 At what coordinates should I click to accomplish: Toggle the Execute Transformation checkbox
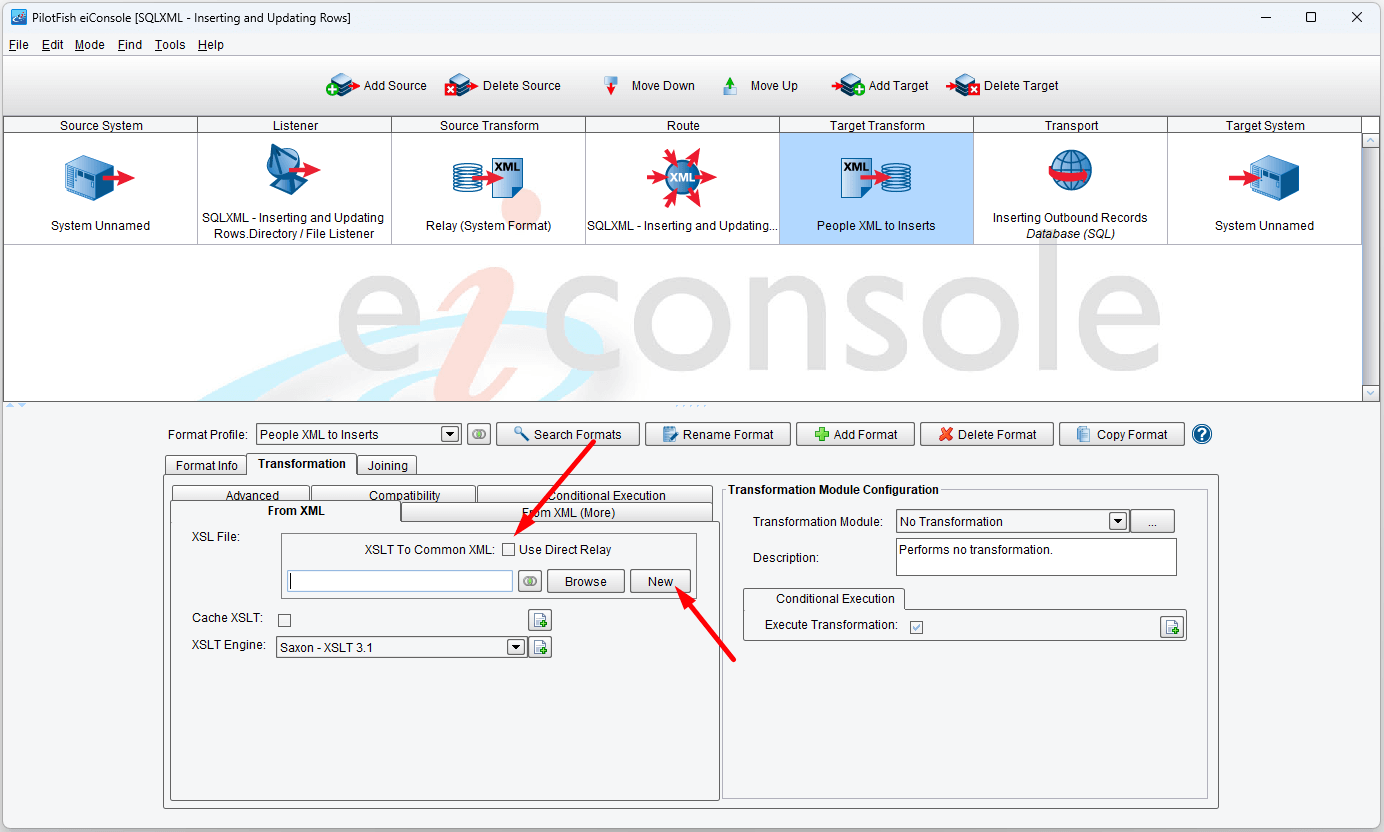(916, 626)
